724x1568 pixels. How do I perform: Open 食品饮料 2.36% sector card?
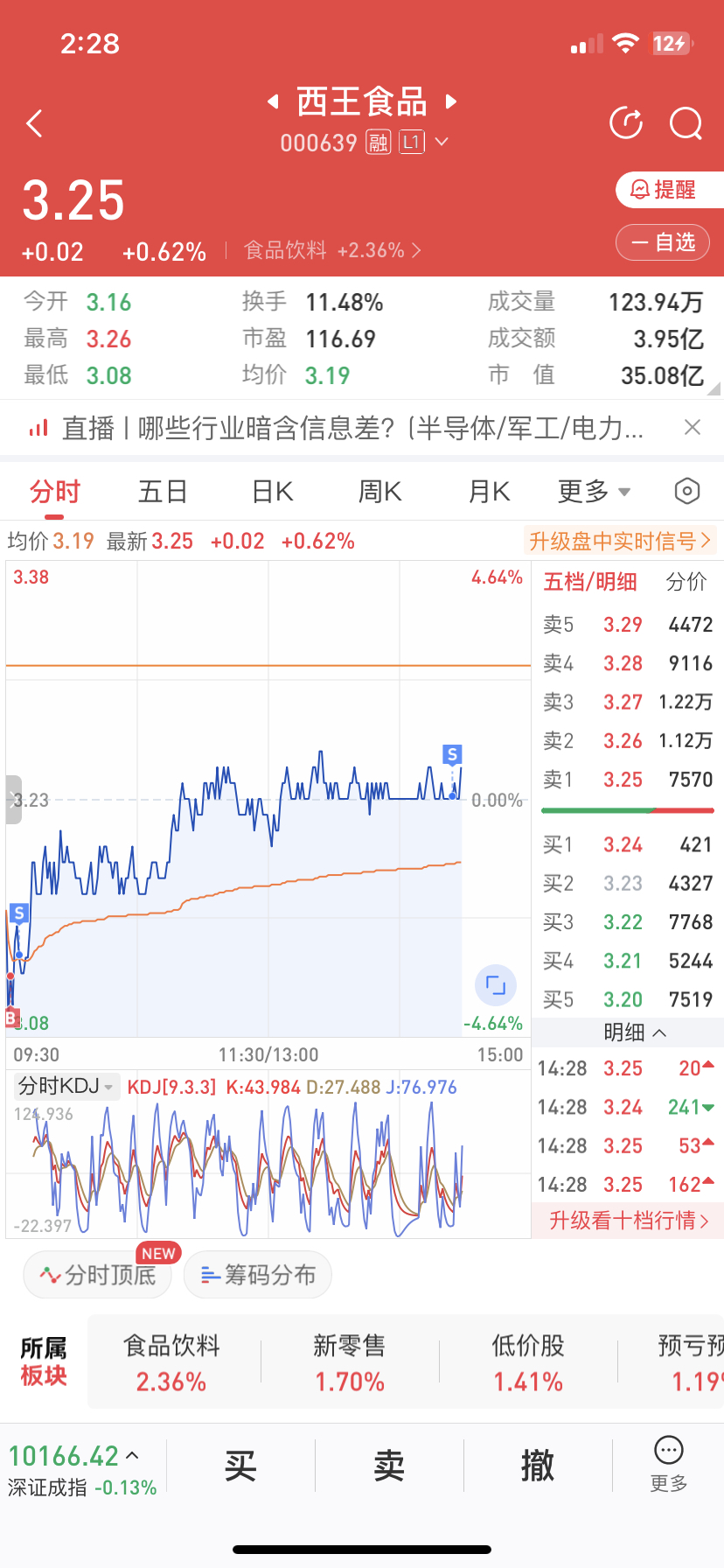click(x=171, y=1362)
